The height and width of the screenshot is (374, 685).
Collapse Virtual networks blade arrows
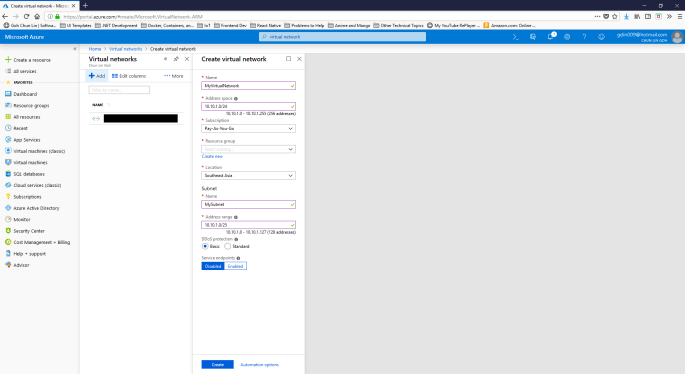(165, 59)
